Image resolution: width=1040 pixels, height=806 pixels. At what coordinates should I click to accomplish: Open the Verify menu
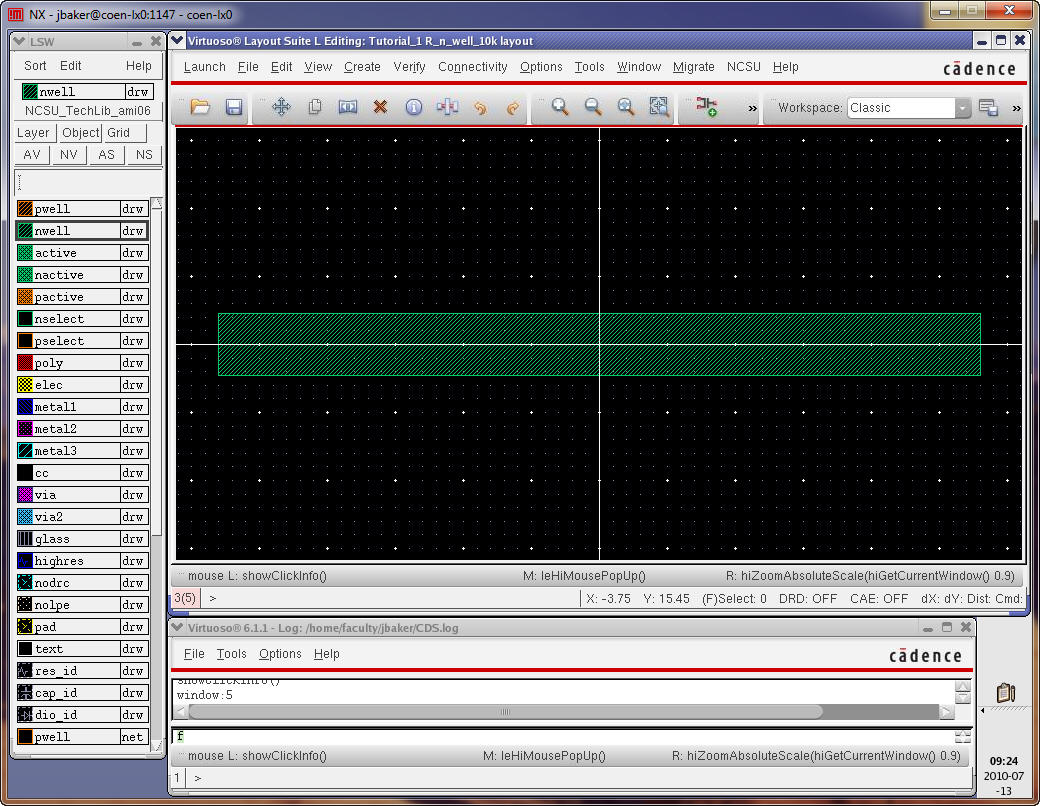point(409,67)
